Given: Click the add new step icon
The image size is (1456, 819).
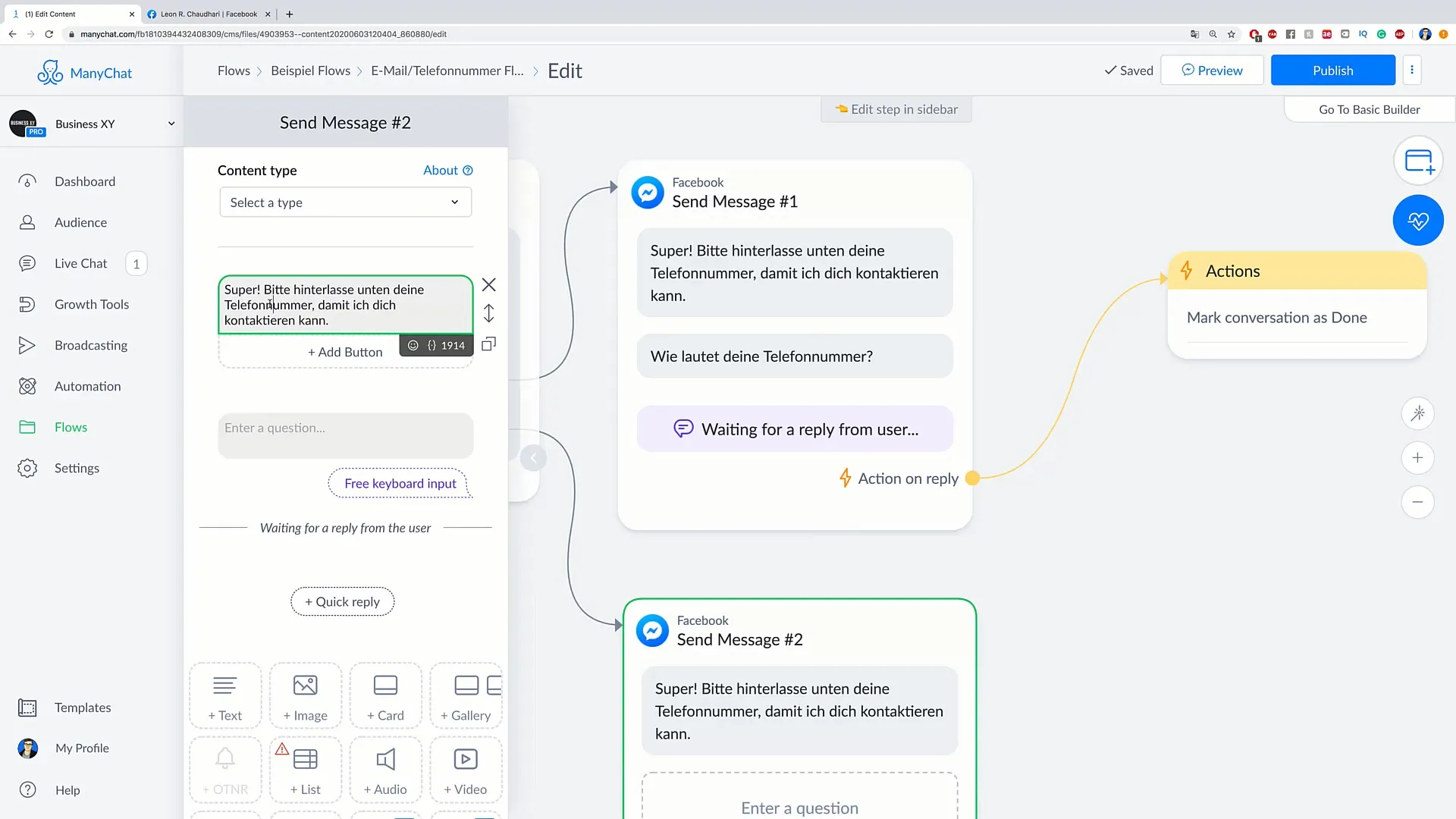Looking at the screenshot, I should pos(1418,161).
